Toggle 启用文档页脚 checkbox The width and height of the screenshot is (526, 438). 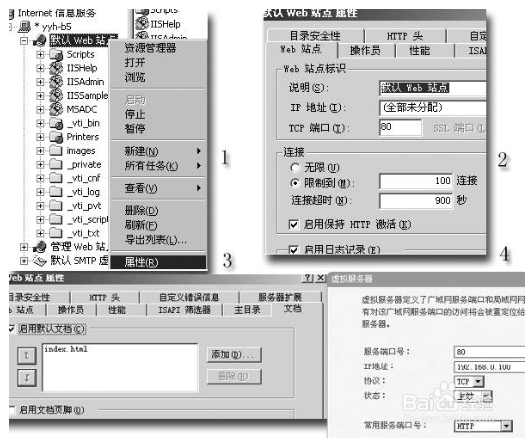pos(11,410)
